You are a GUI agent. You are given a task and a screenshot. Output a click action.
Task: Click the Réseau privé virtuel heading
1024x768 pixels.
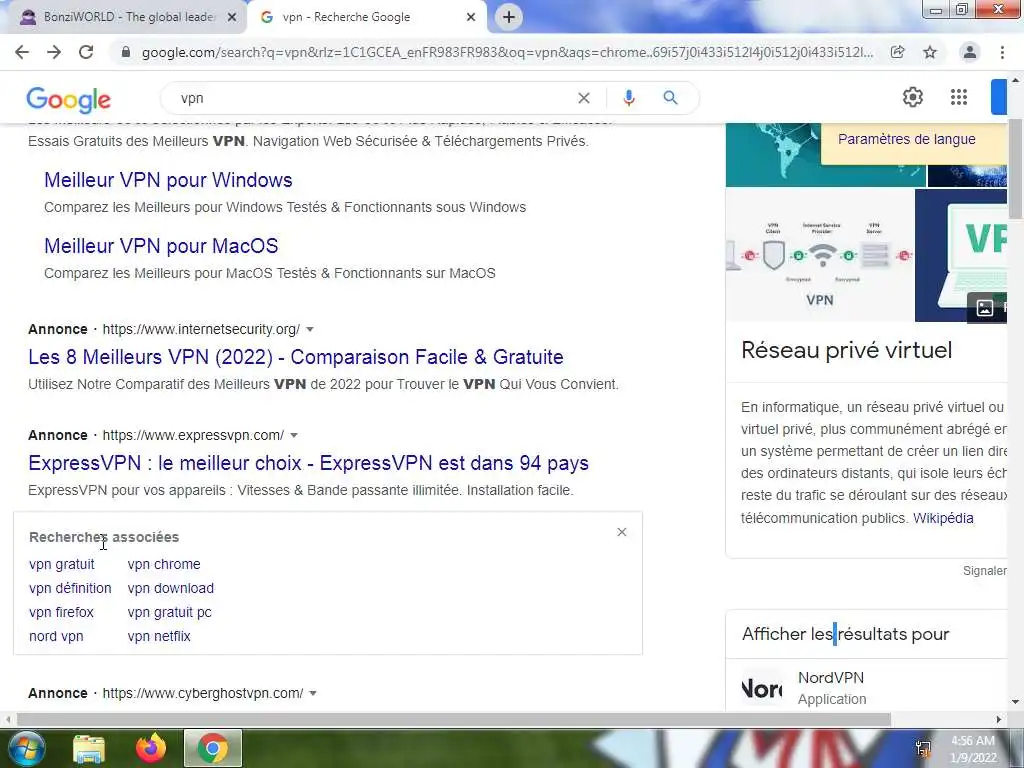click(846, 350)
